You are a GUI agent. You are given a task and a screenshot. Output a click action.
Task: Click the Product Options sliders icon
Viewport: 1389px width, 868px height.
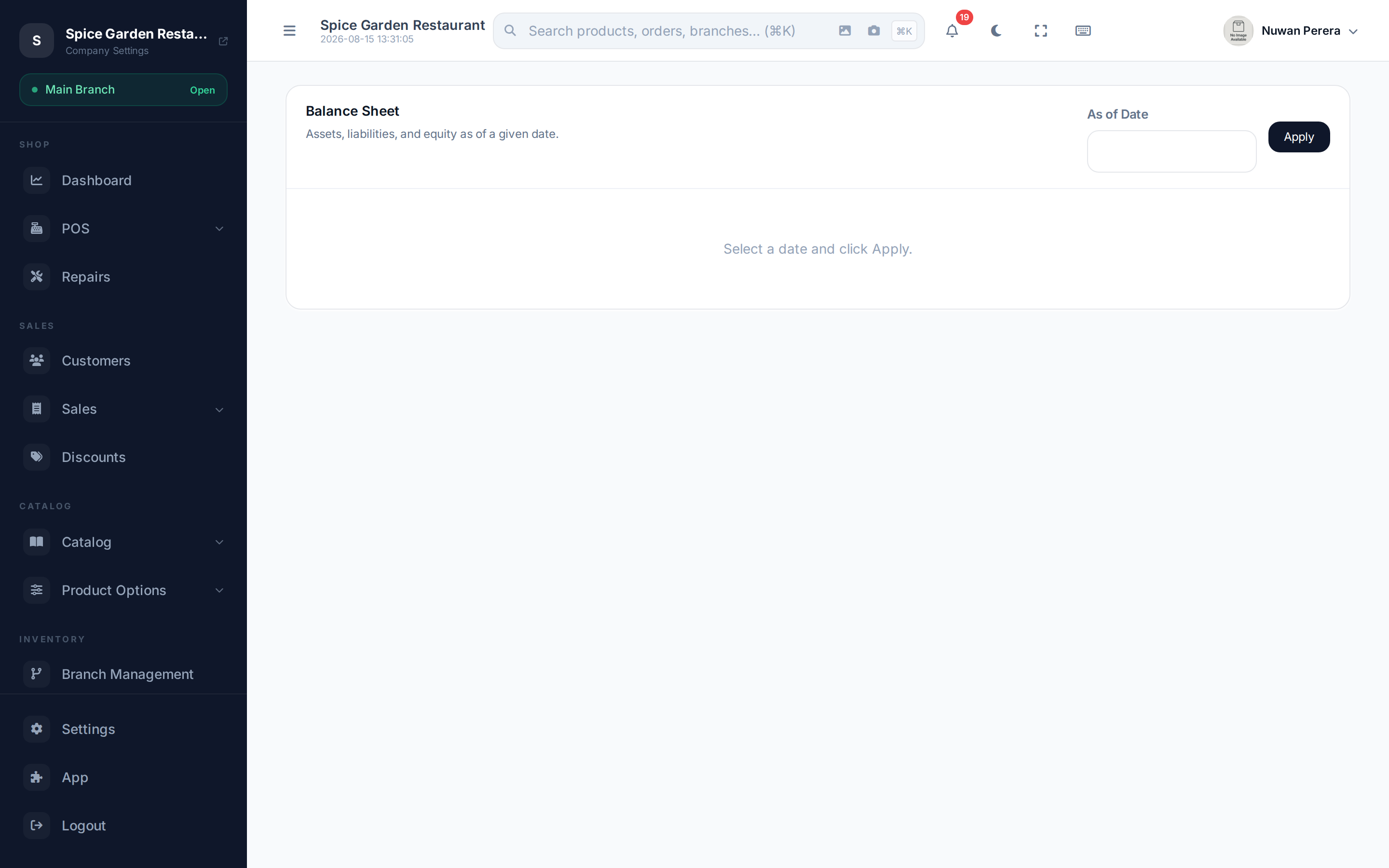[37, 590]
